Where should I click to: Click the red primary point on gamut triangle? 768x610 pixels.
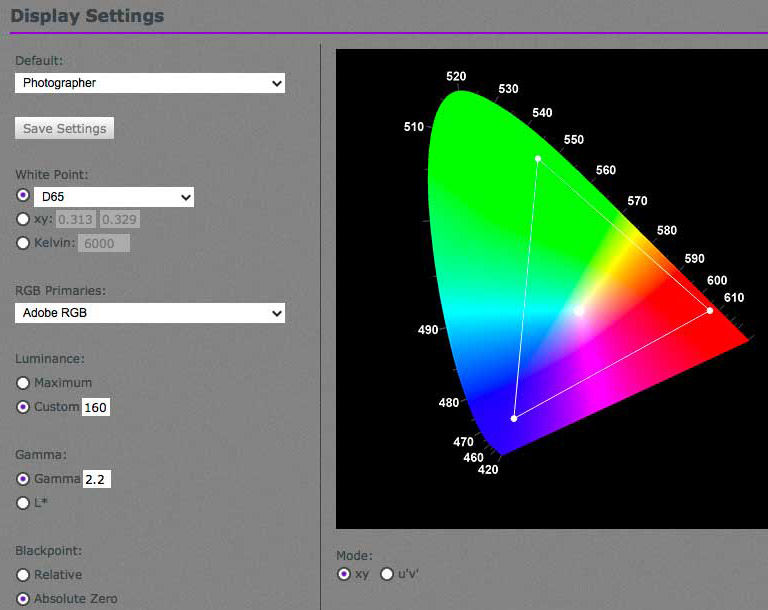(x=710, y=311)
